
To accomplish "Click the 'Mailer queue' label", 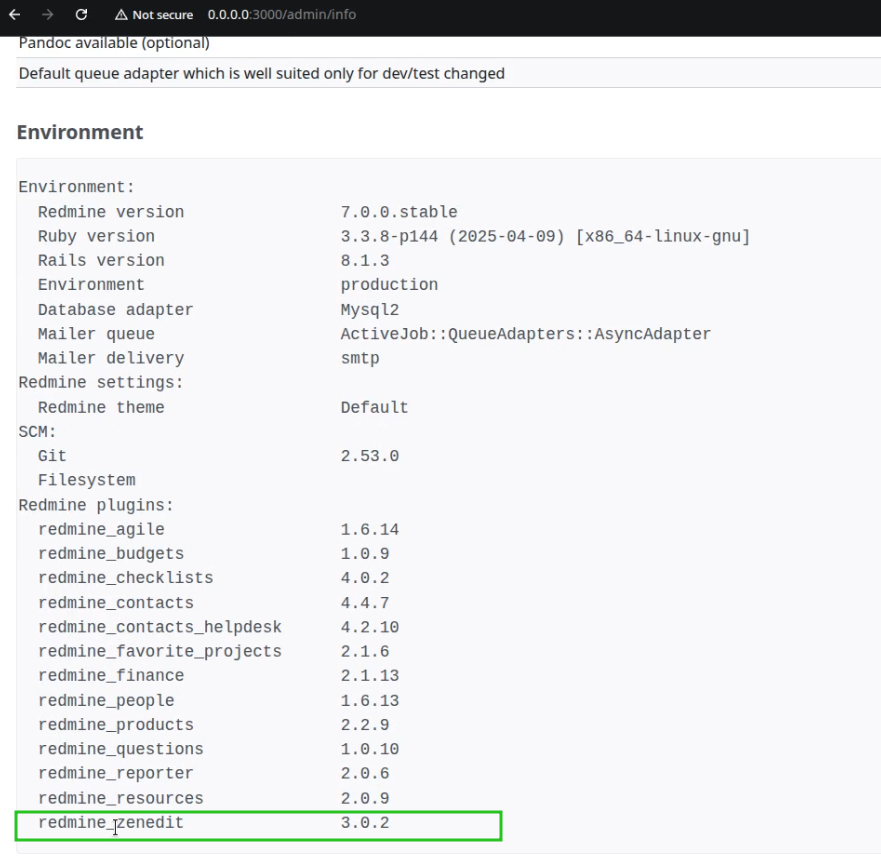I will pos(96,334).
